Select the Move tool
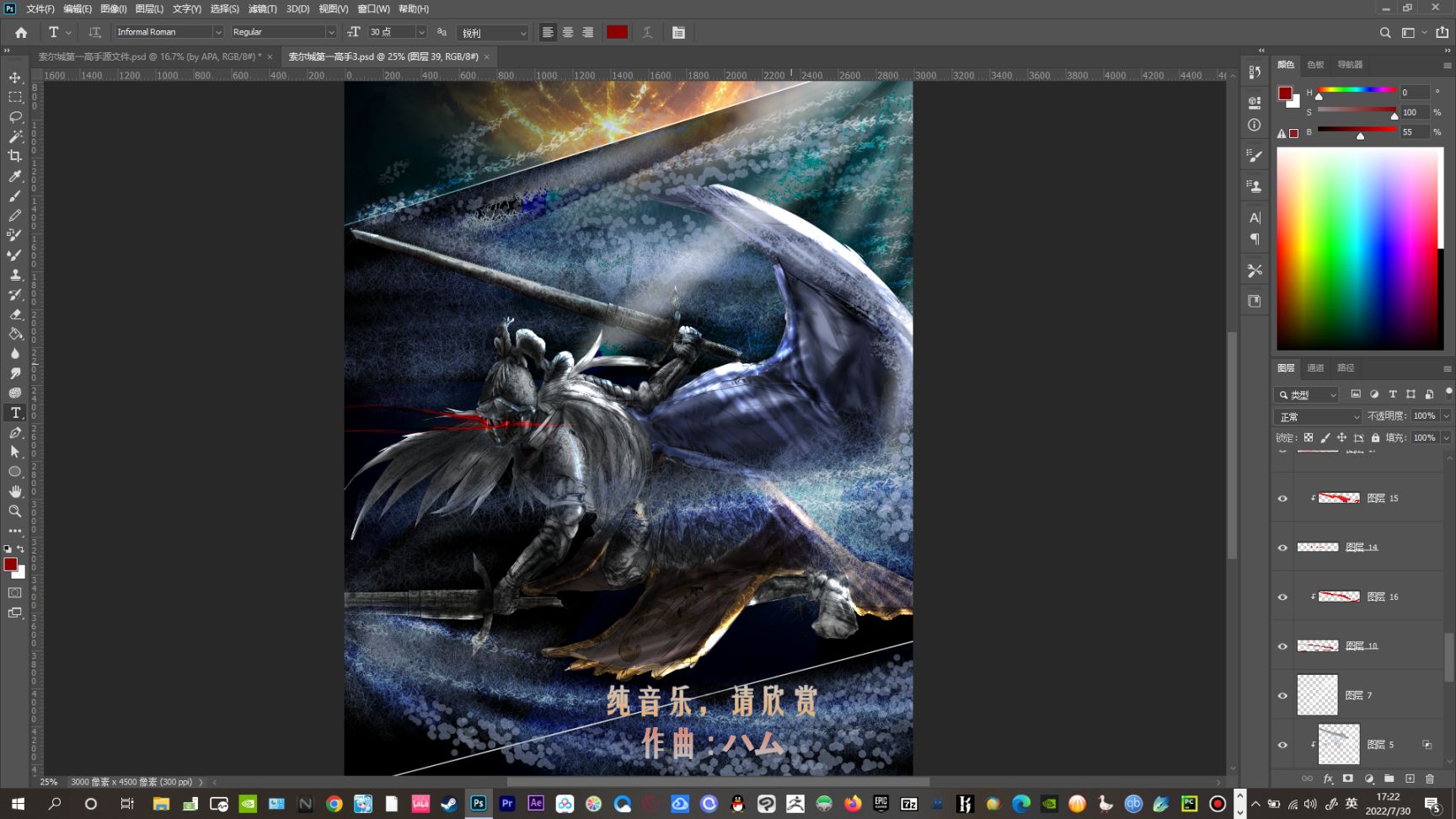 coord(15,78)
